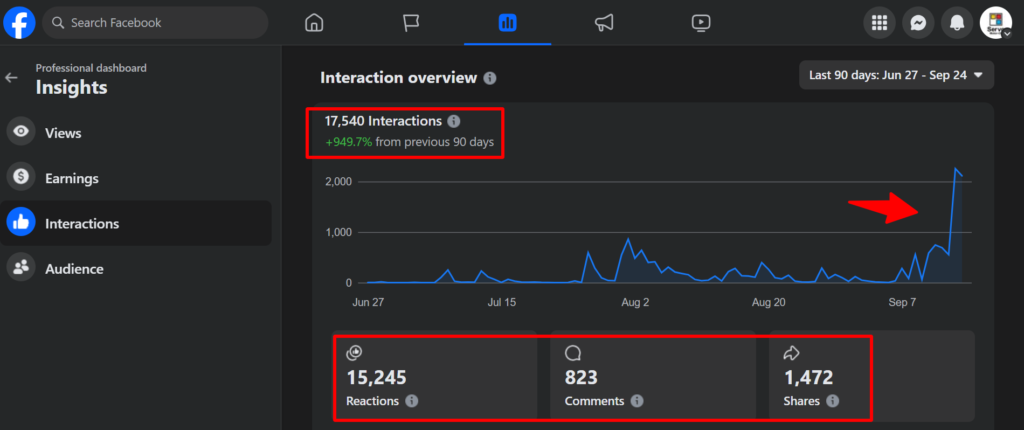
Task: Select Interactions in the sidebar
Action: [x=82, y=223]
